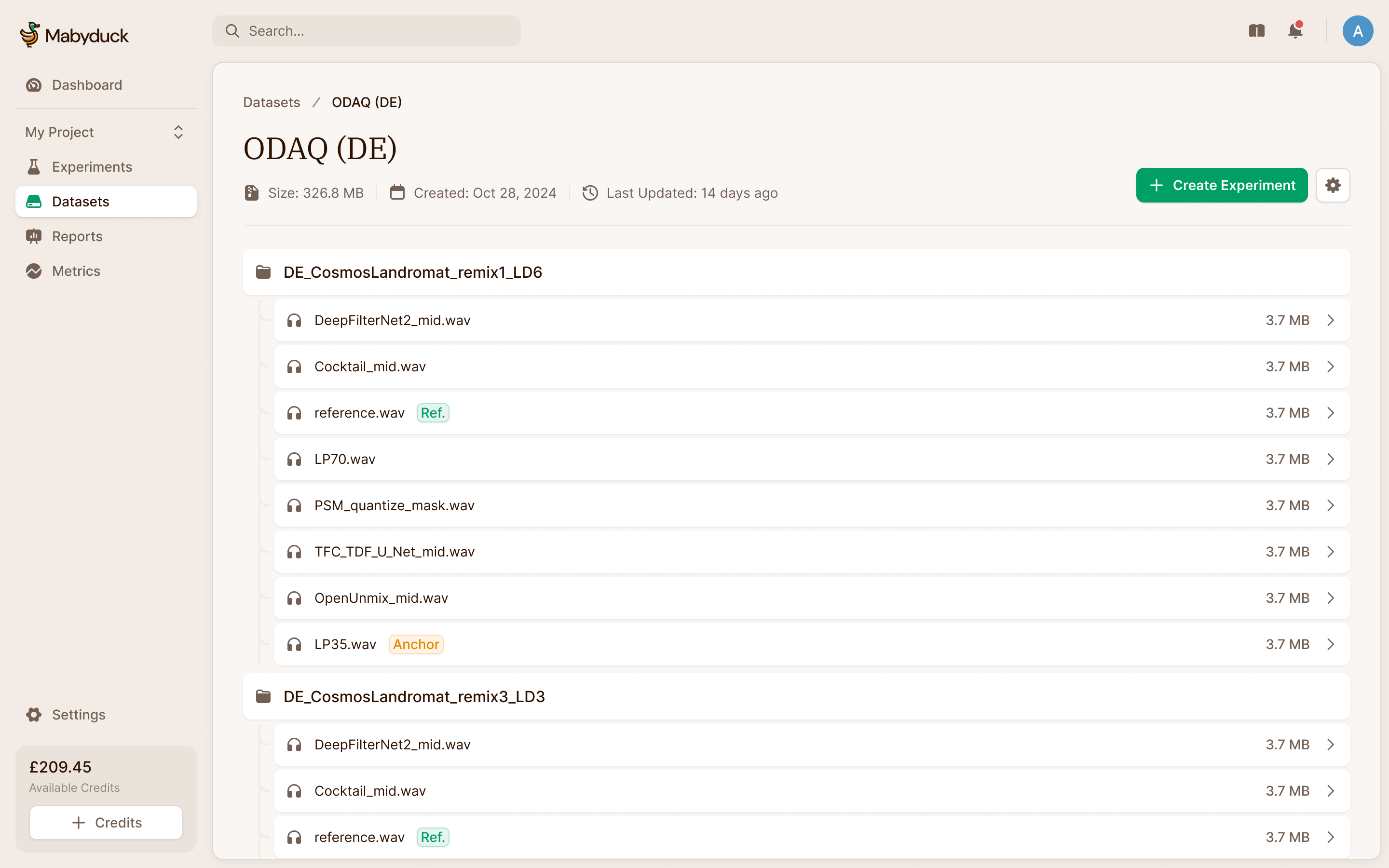Navigate to Metrics section

pyautogui.click(x=75, y=270)
